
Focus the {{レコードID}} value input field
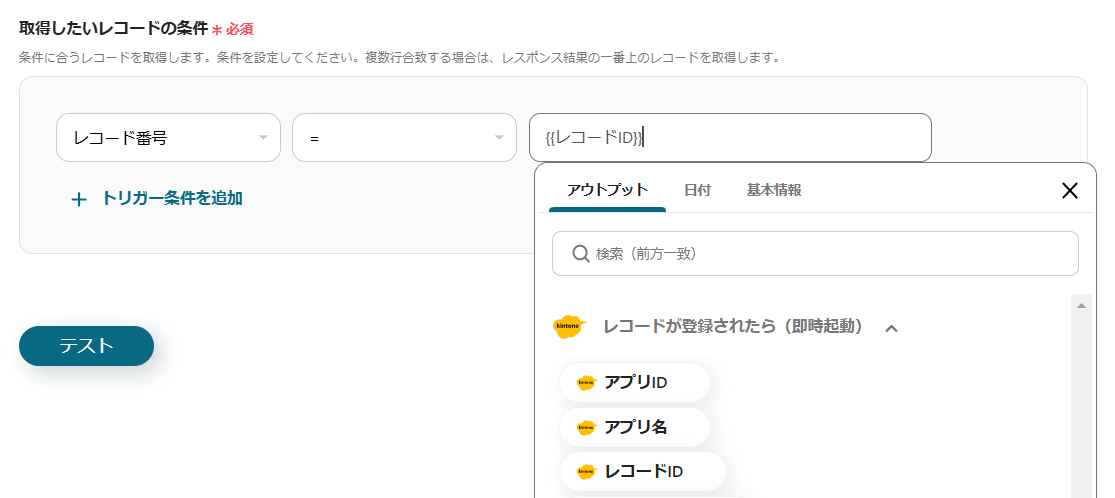point(730,138)
